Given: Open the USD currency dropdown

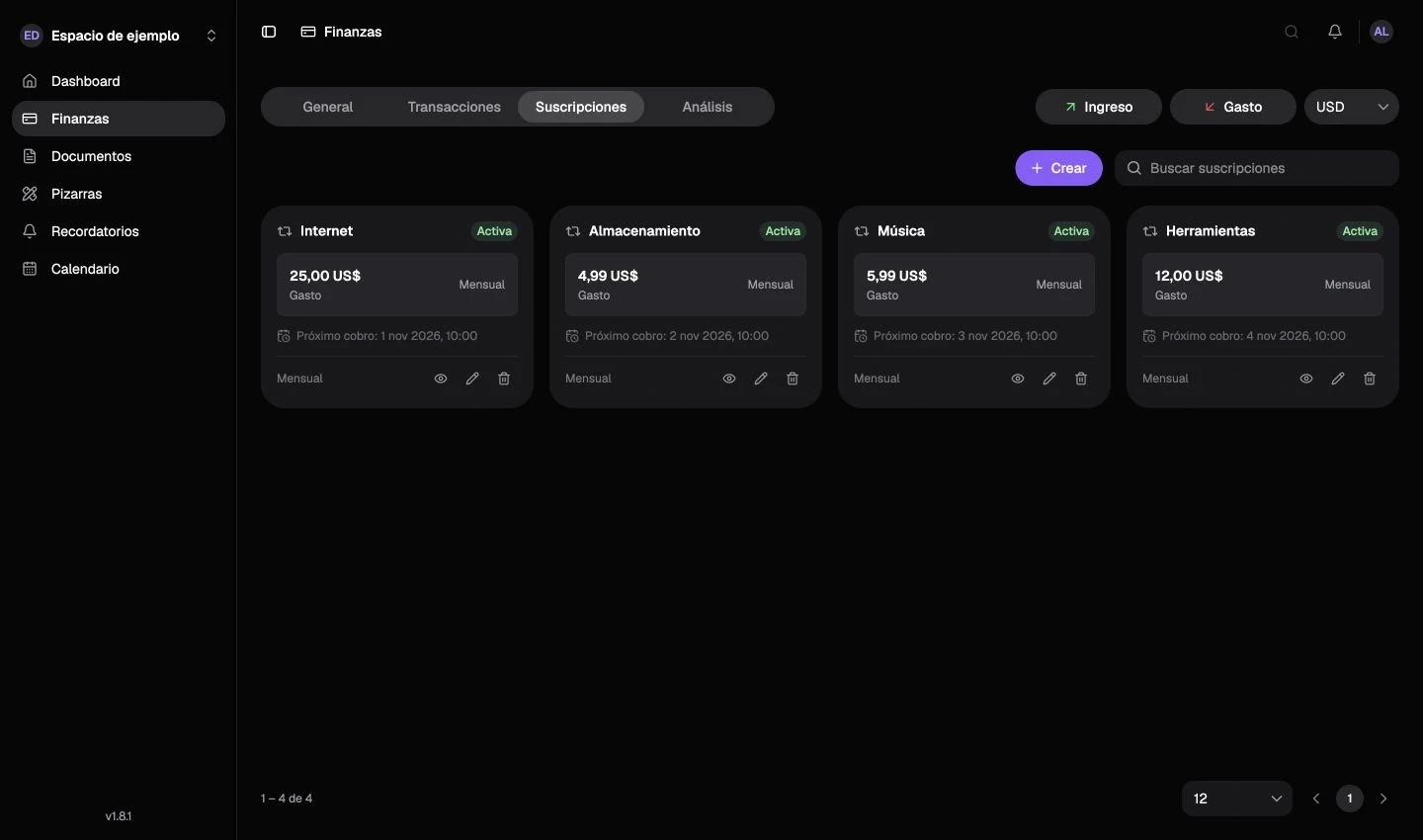Looking at the screenshot, I should click(x=1352, y=107).
